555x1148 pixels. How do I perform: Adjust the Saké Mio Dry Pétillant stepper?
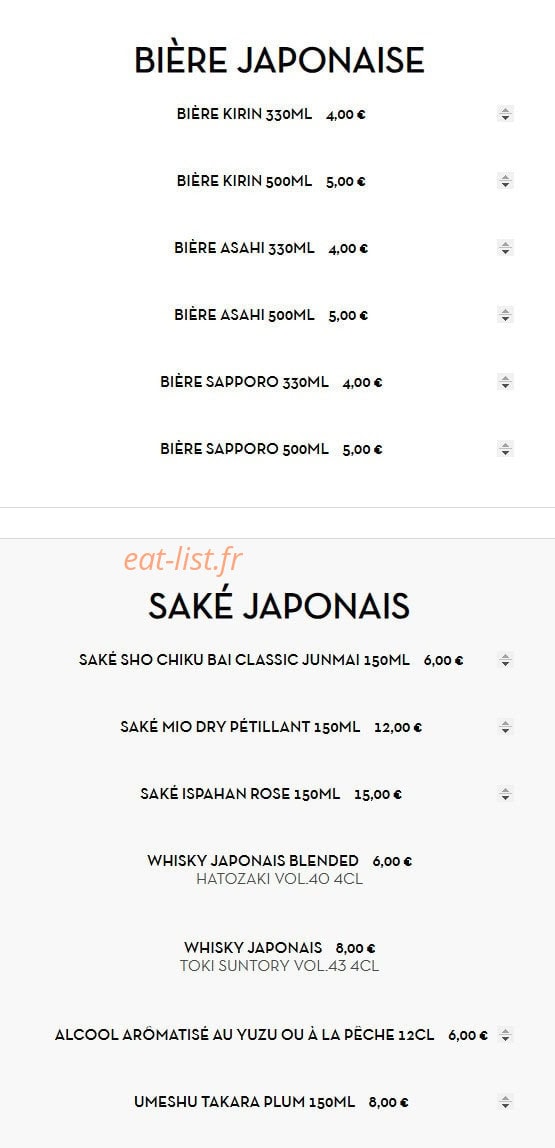tap(504, 727)
